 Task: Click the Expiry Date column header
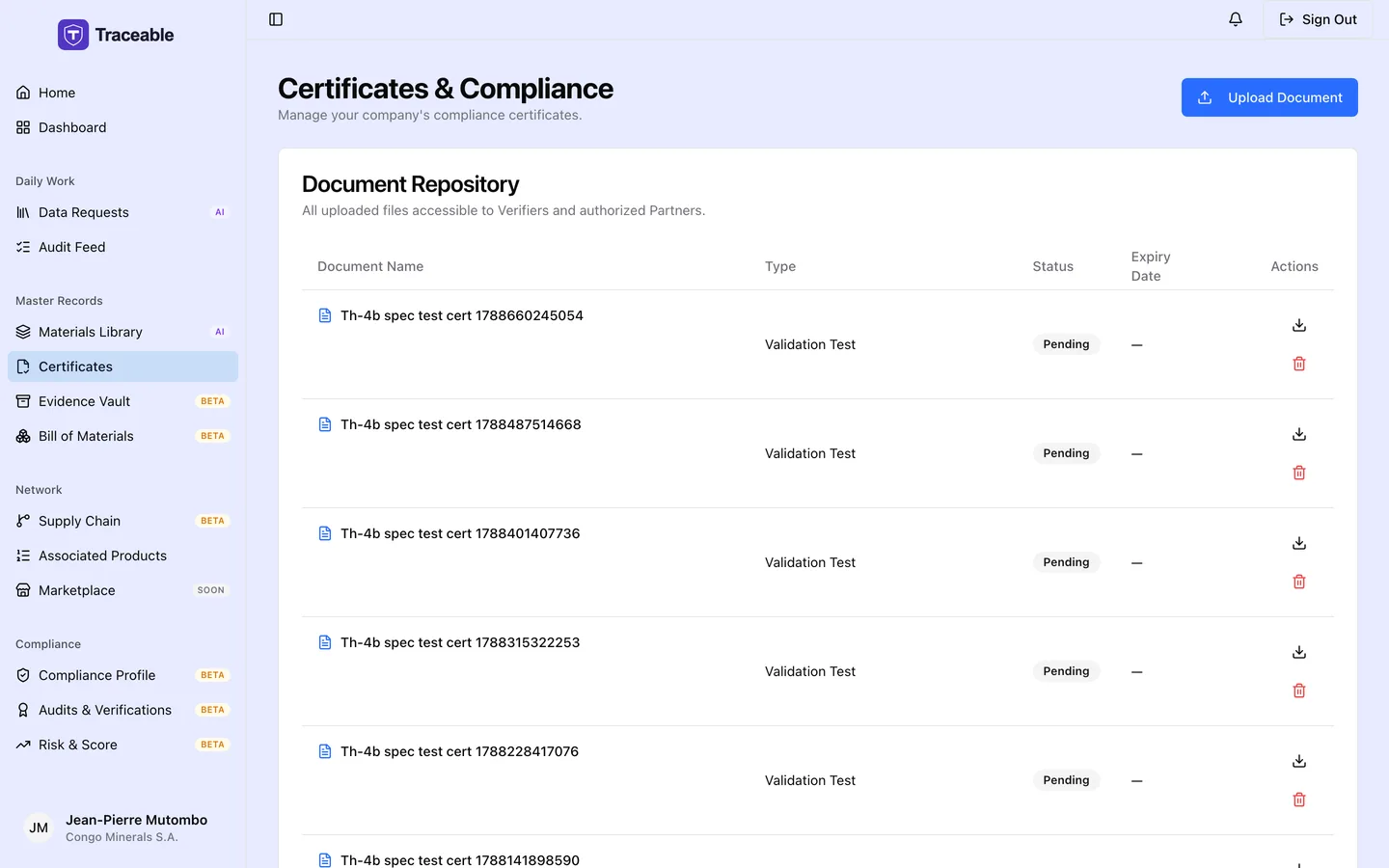coord(1151,266)
